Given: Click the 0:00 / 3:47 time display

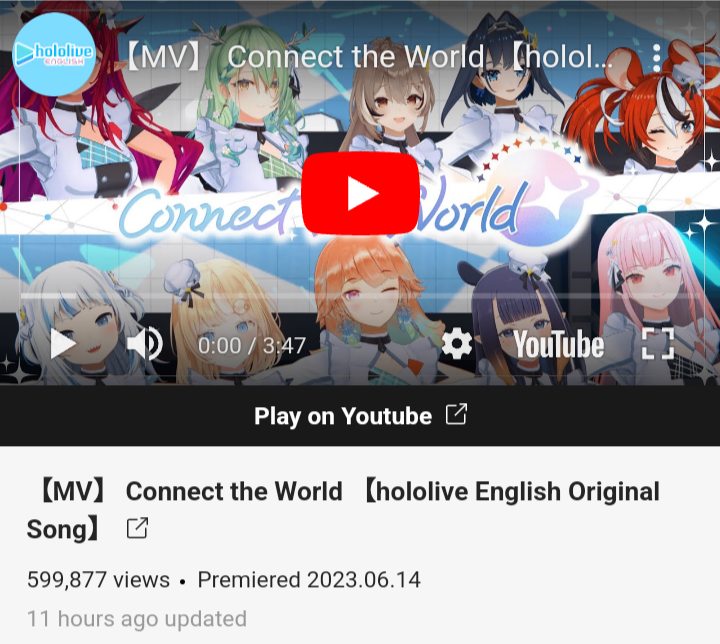Looking at the screenshot, I should coord(252,345).
